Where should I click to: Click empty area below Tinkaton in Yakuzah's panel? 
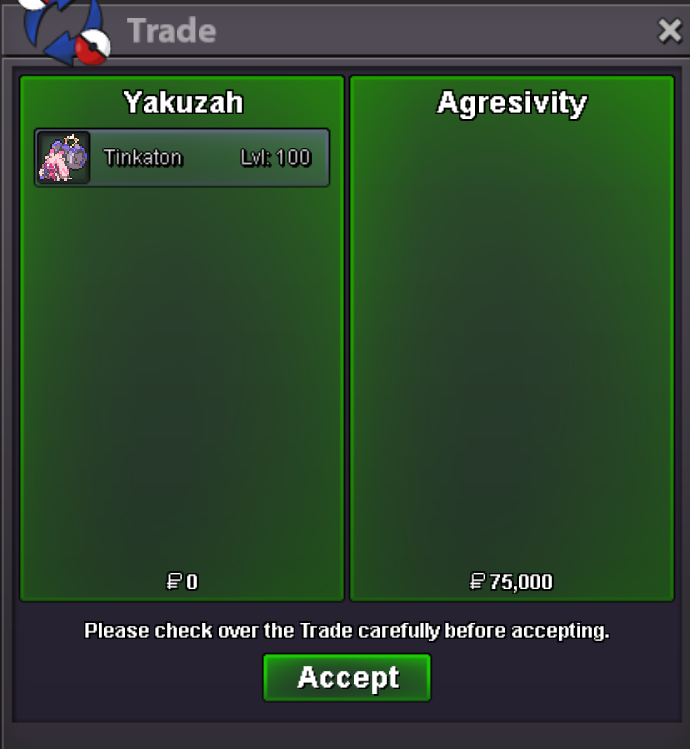point(182,377)
